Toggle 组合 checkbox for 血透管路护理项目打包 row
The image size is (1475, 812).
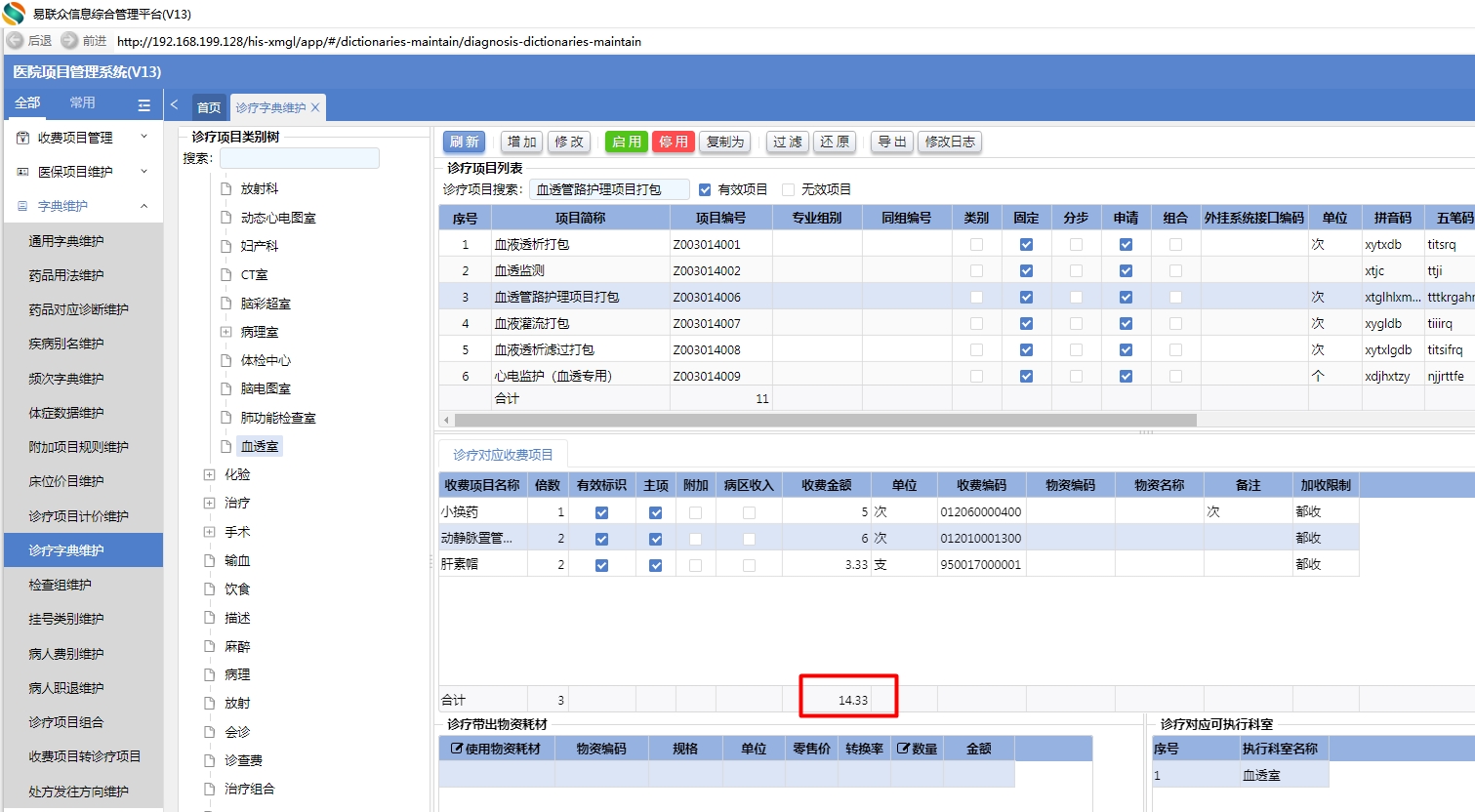click(1175, 297)
